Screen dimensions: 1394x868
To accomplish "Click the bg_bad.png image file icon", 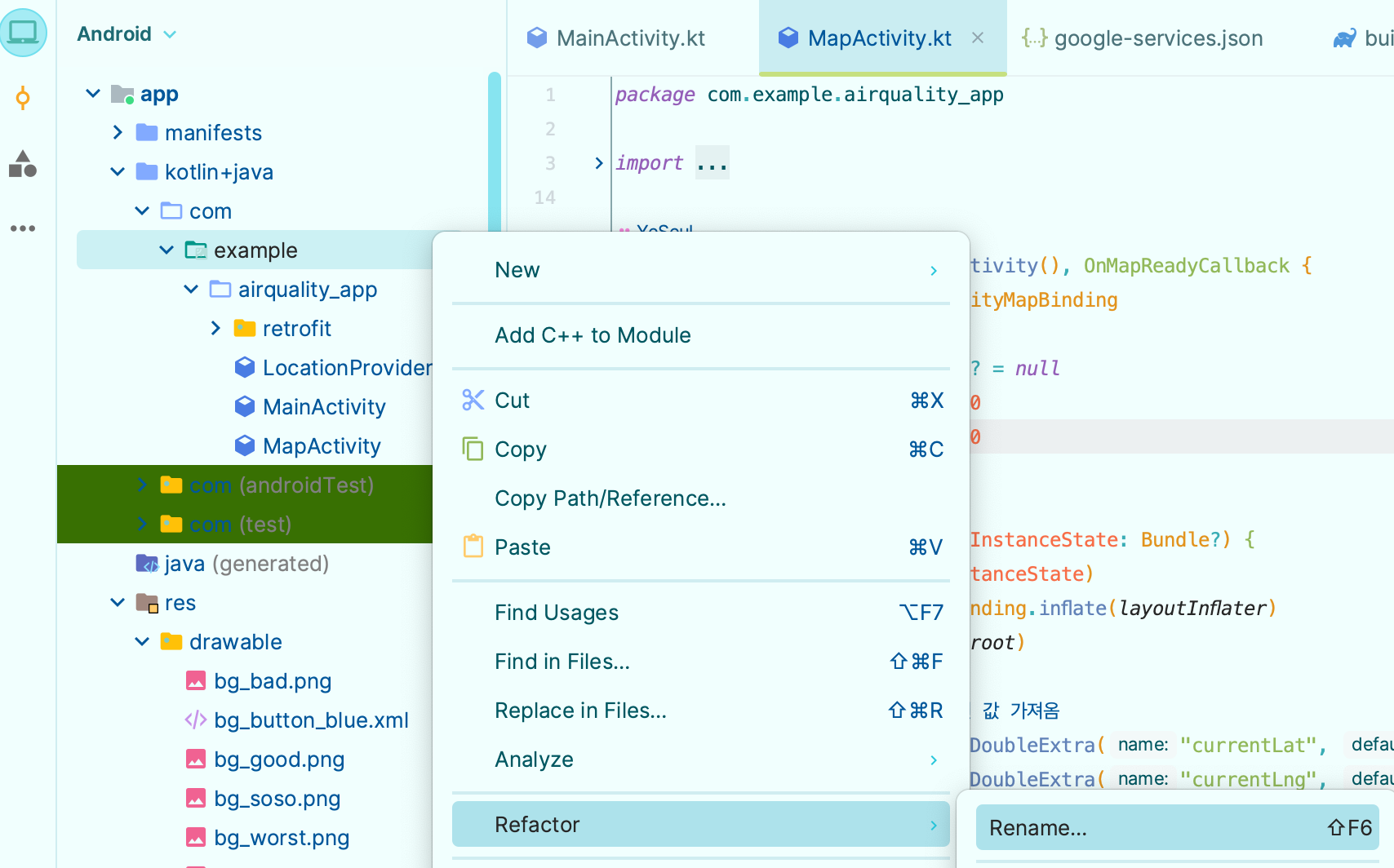I will 196,680.
